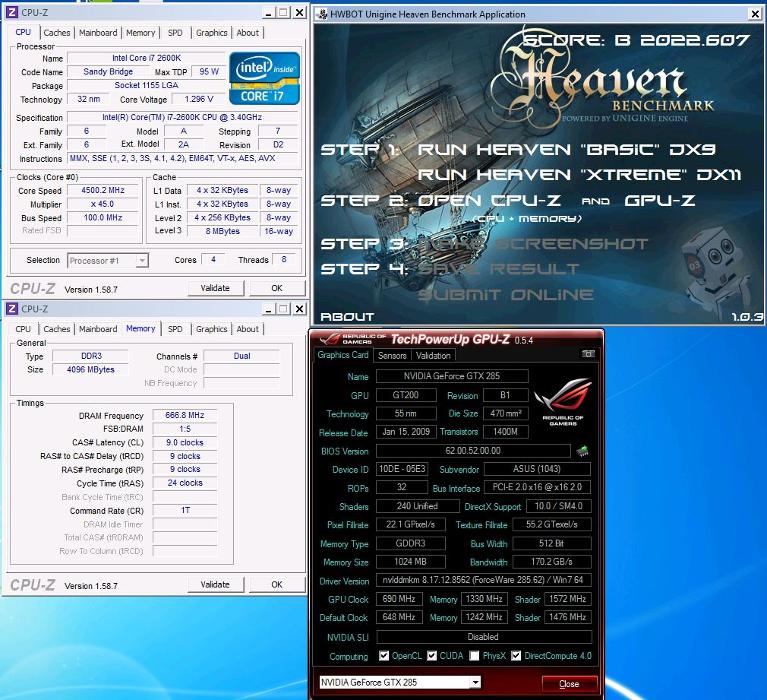This screenshot has width=767, height=700.
Task: Click the Bandwidth 170.2 GB/s value
Action: [x=552, y=562]
